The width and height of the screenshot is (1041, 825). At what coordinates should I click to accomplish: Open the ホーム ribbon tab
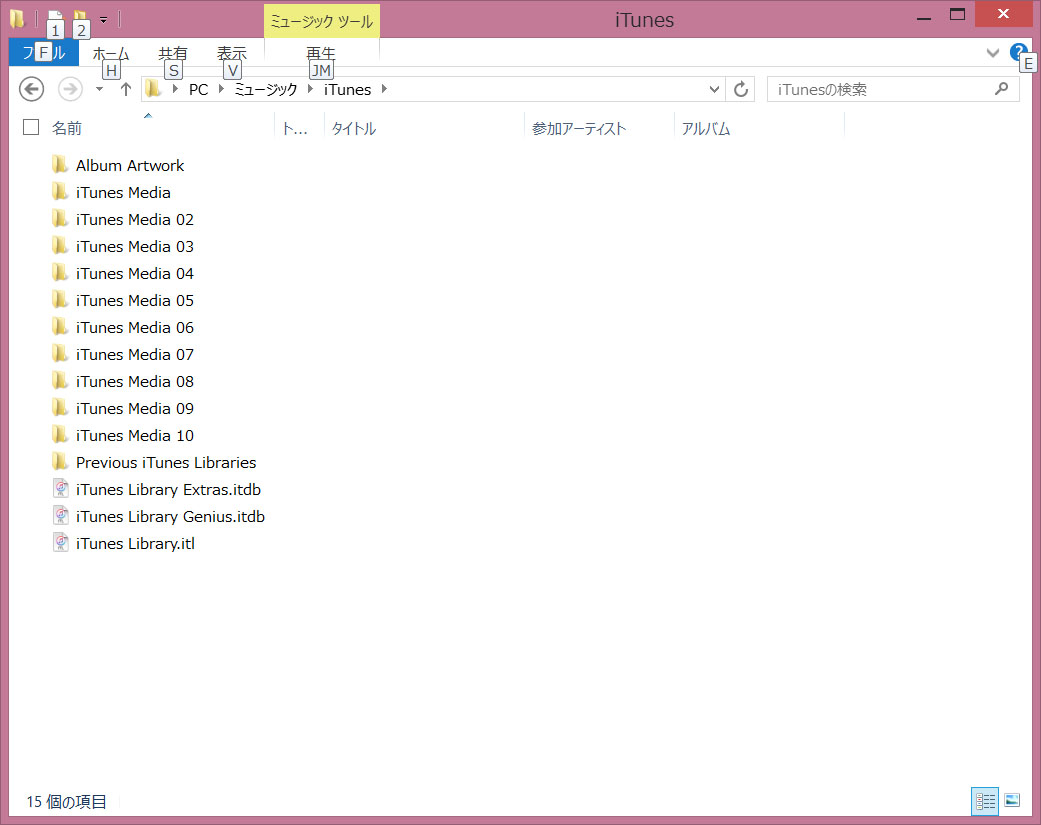tap(111, 52)
